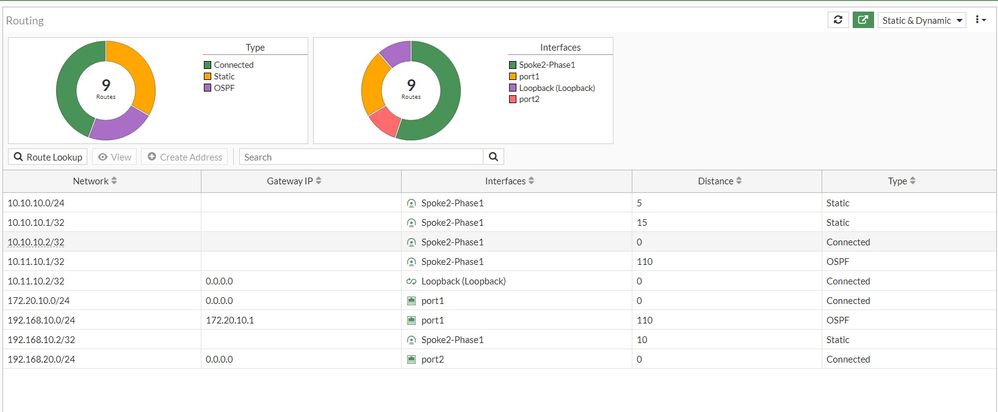
Task: Focus the Search input field
Action: 362,157
